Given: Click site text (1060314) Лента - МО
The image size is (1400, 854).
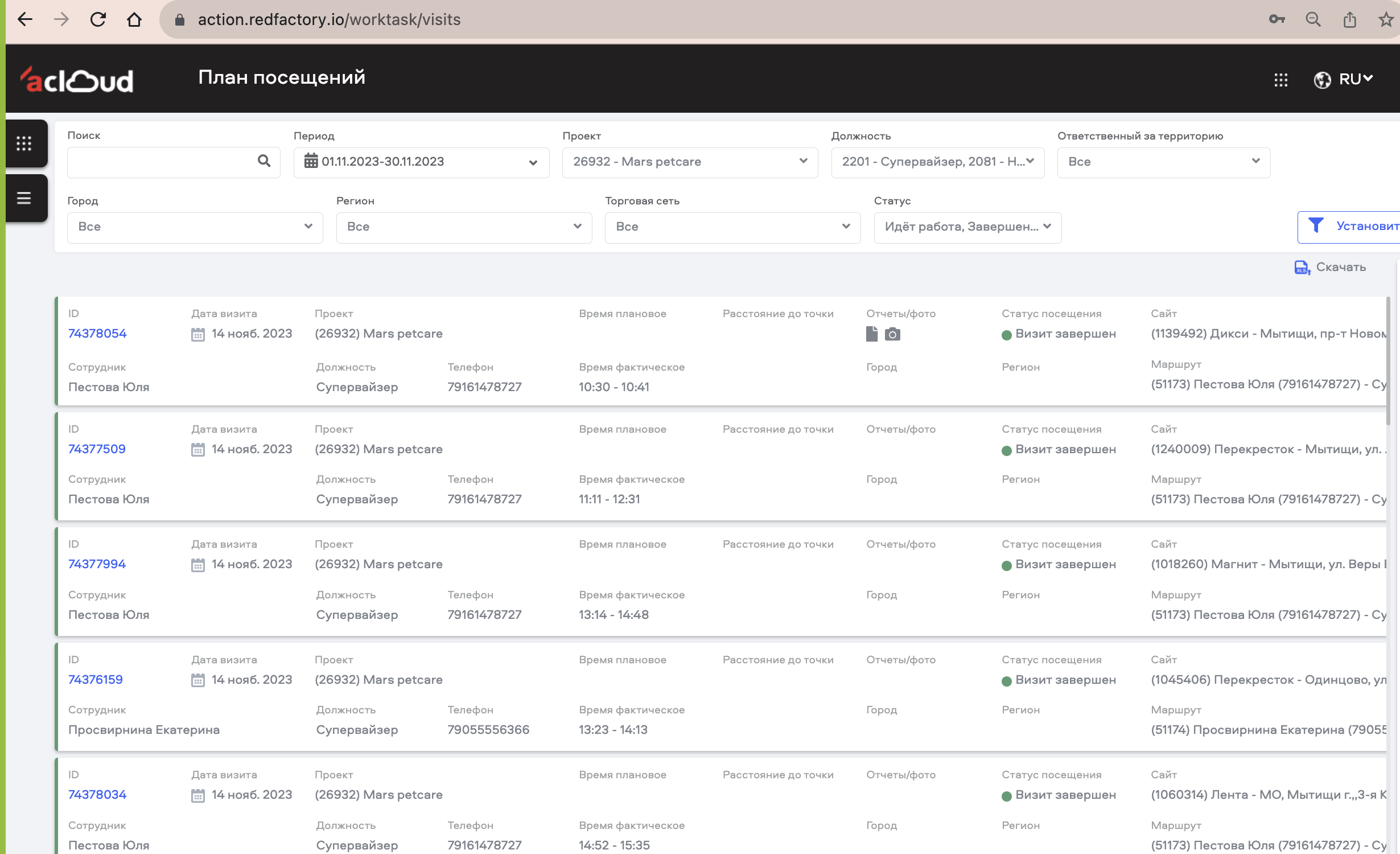Looking at the screenshot, I should (x=1268, y=795).
